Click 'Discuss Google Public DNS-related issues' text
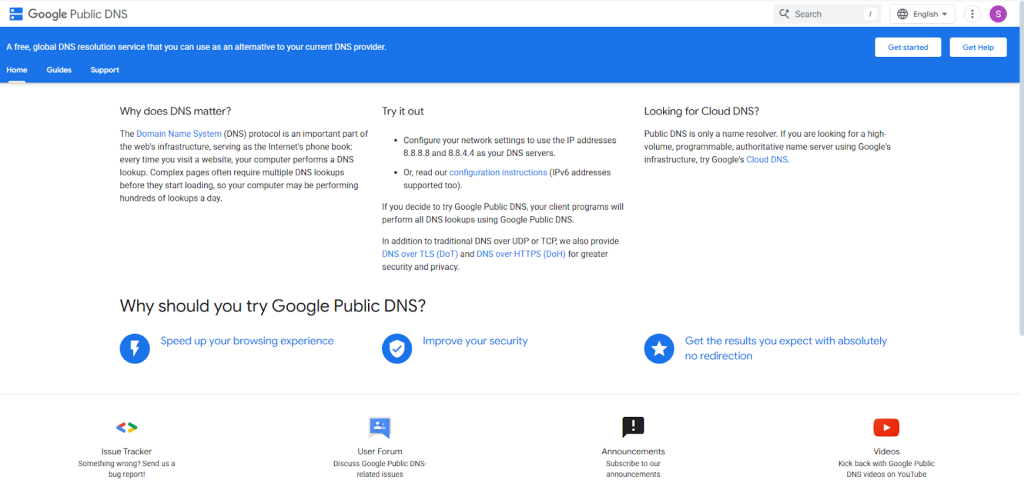This screenshot has width=1024, height=493. click(x=380, y=469)
